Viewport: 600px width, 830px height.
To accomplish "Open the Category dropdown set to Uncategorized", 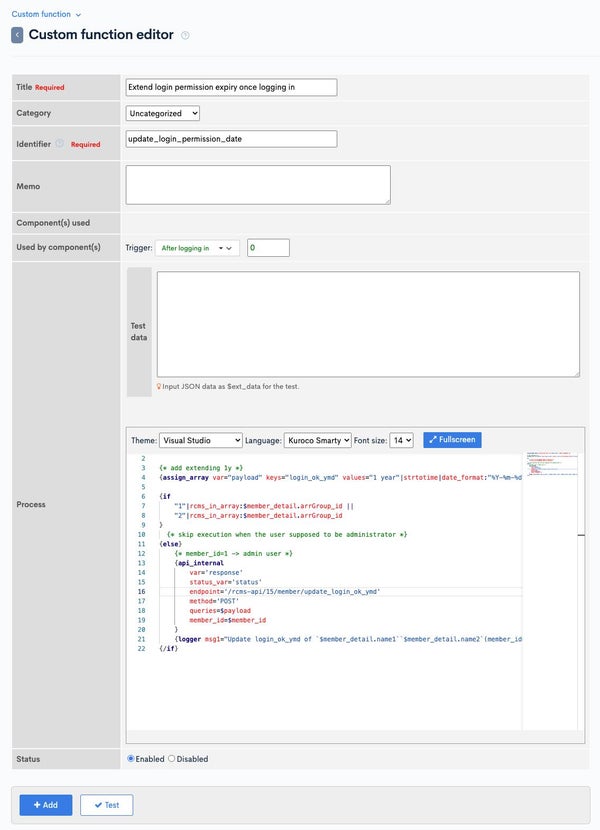I will click(163, 113).
